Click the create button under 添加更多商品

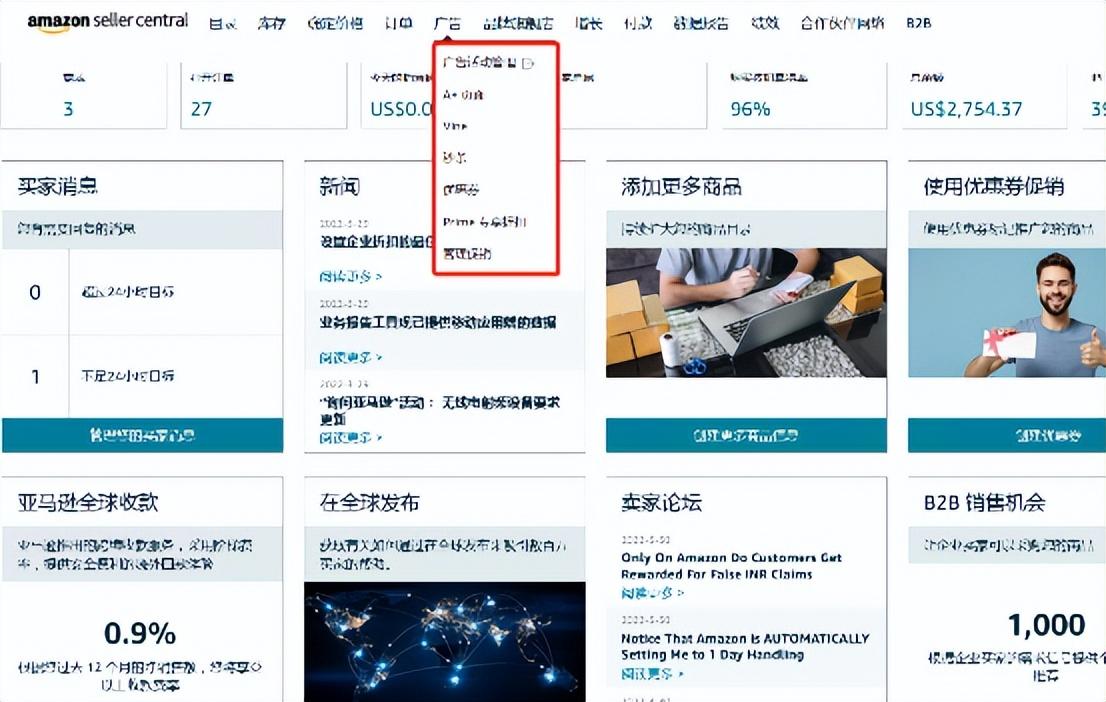[744, 436]
